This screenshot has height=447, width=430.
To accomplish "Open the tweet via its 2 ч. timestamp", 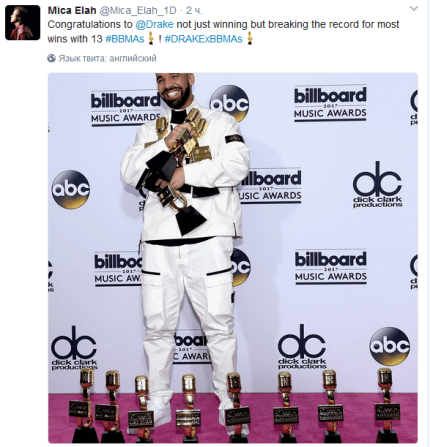I will point(194,10).
